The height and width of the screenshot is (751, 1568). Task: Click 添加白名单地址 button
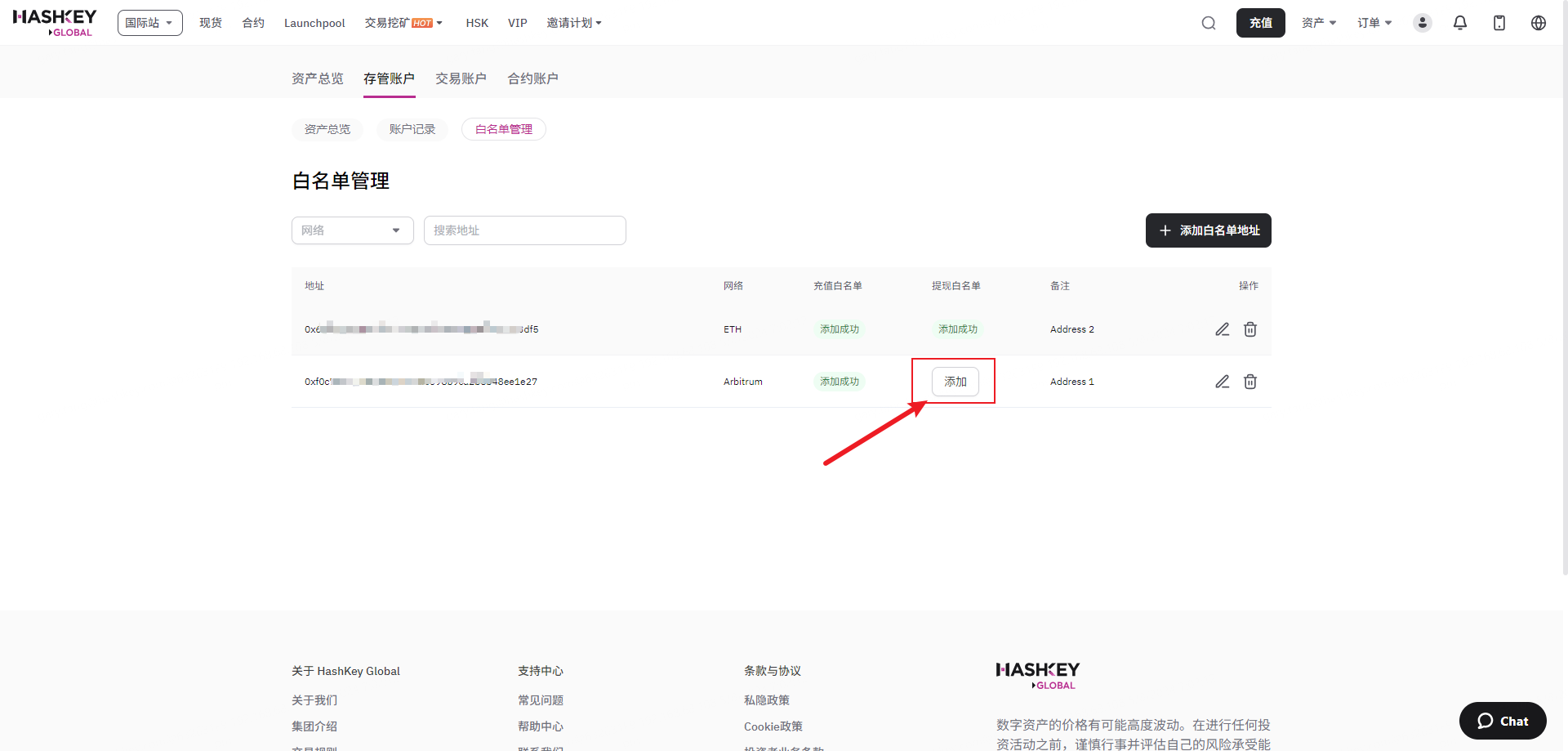pyautogui.click(x=1209, y=230)
